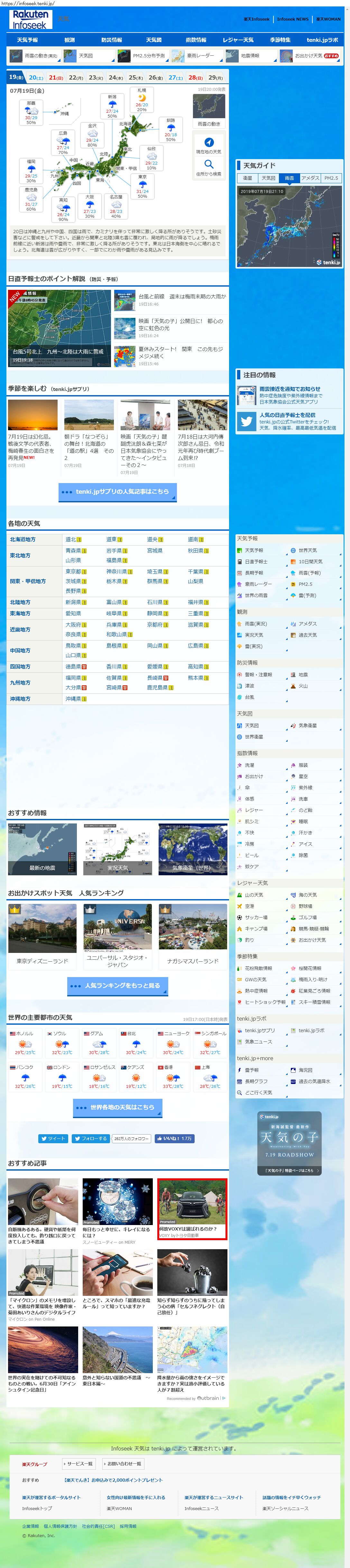Switch weather guide to the 衛星 tab
Image resolution: width=350 pixels, height=1568 pixels.
[x=248, y=178]
